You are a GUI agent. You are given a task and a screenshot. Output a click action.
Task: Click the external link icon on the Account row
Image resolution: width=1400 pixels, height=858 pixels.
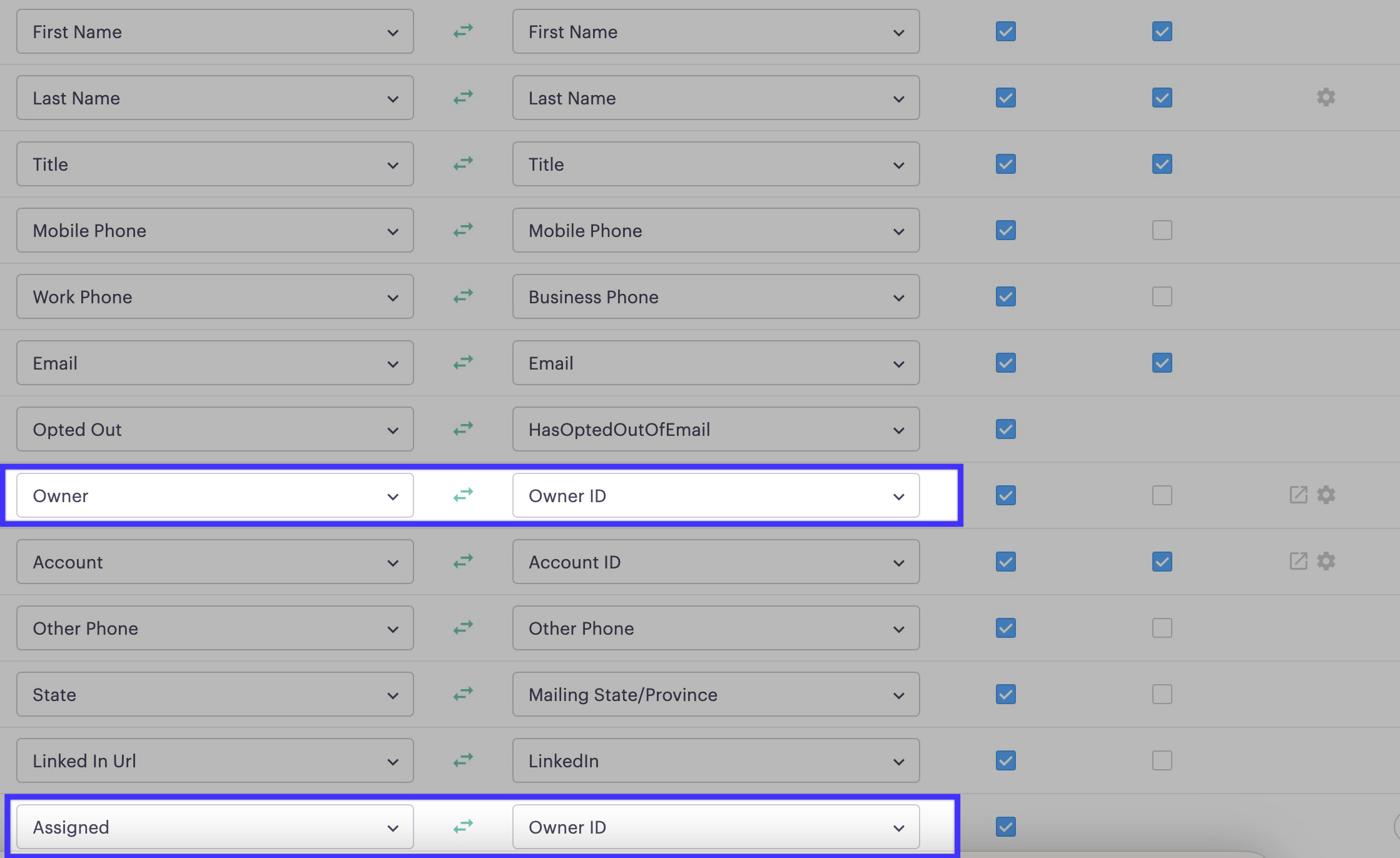coord(1297,562)
